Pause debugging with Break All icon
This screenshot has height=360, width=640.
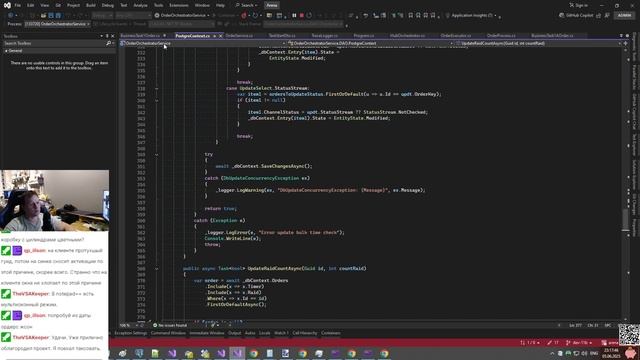[x=294, y=16]
